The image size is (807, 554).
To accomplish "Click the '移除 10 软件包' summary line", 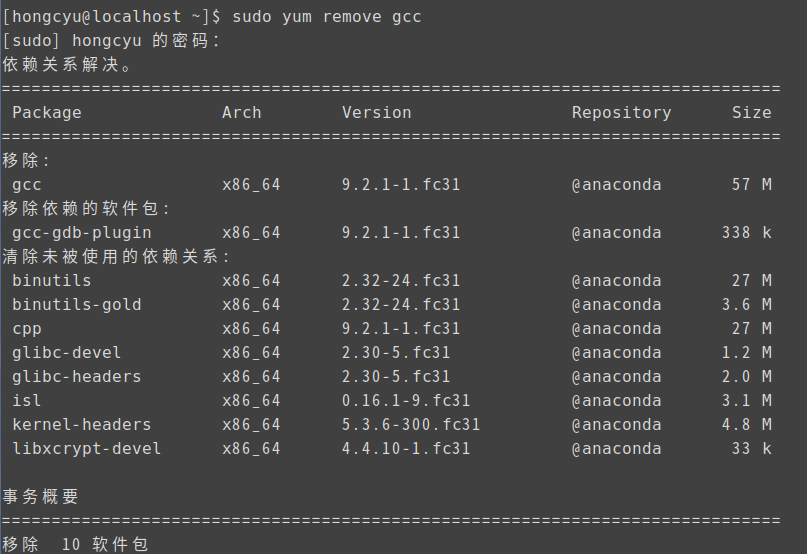I will [x=76, y=544].
